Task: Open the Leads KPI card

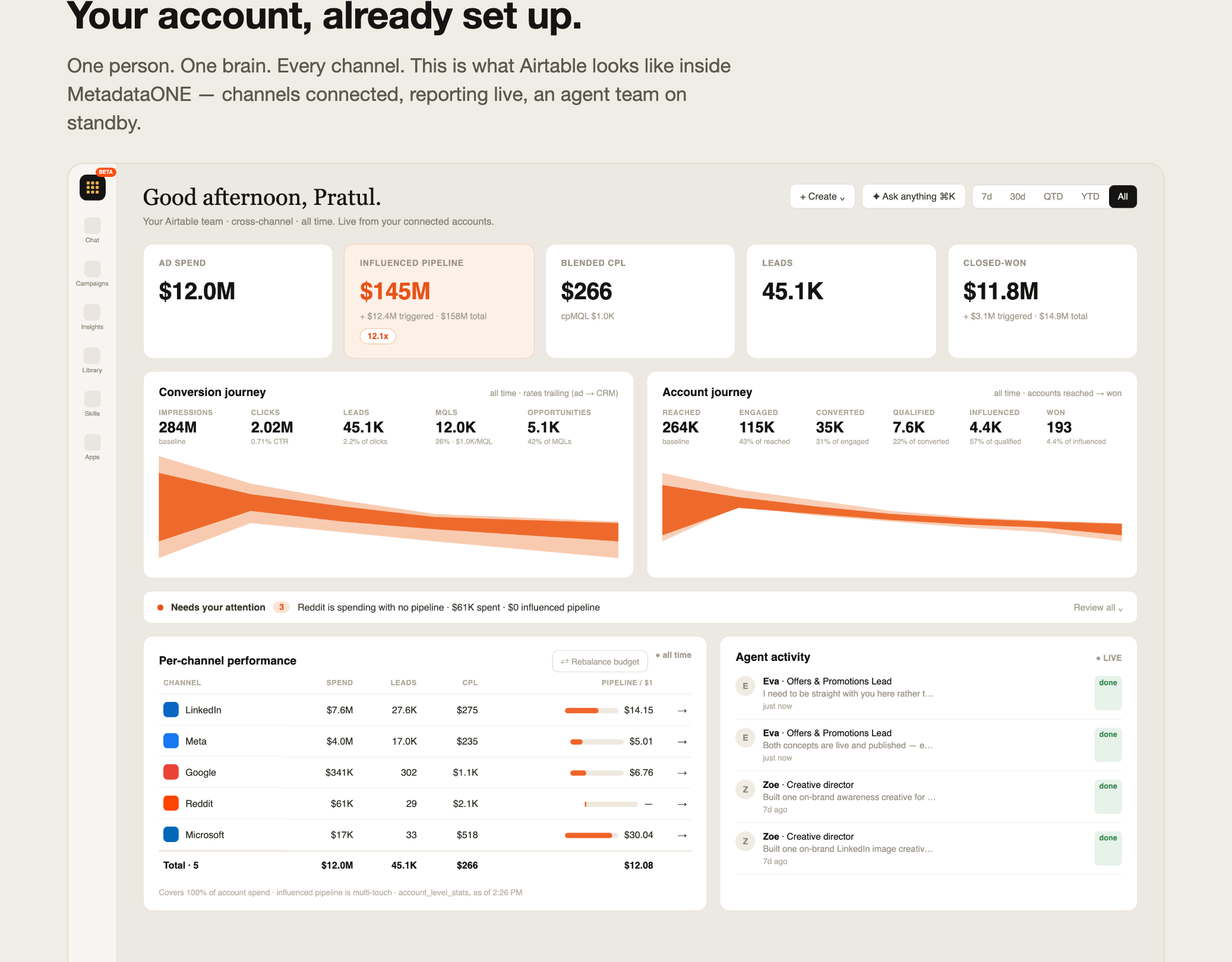Action: tap(841, 301)
